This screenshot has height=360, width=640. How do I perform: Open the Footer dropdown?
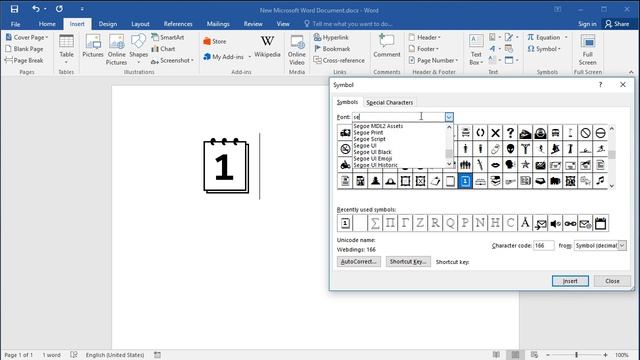[x=424, y=49]
